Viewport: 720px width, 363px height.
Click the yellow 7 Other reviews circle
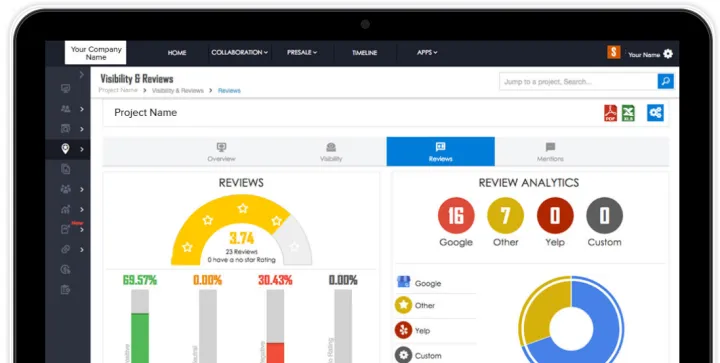click(505, 216)
